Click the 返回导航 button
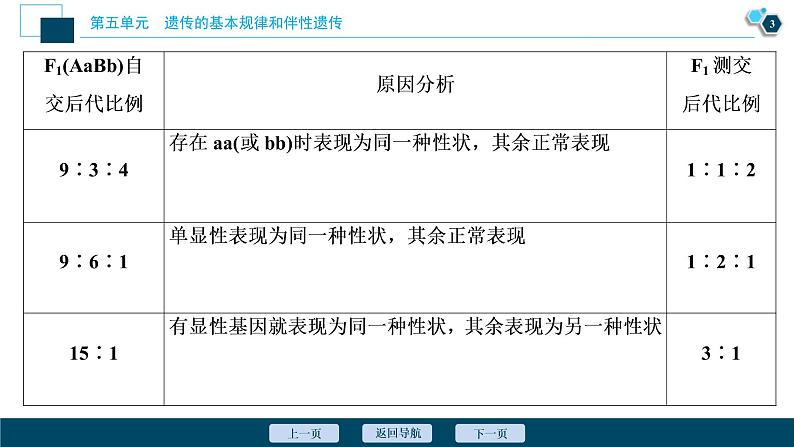This screenshot has height=447, width=794. coord(397,433)
